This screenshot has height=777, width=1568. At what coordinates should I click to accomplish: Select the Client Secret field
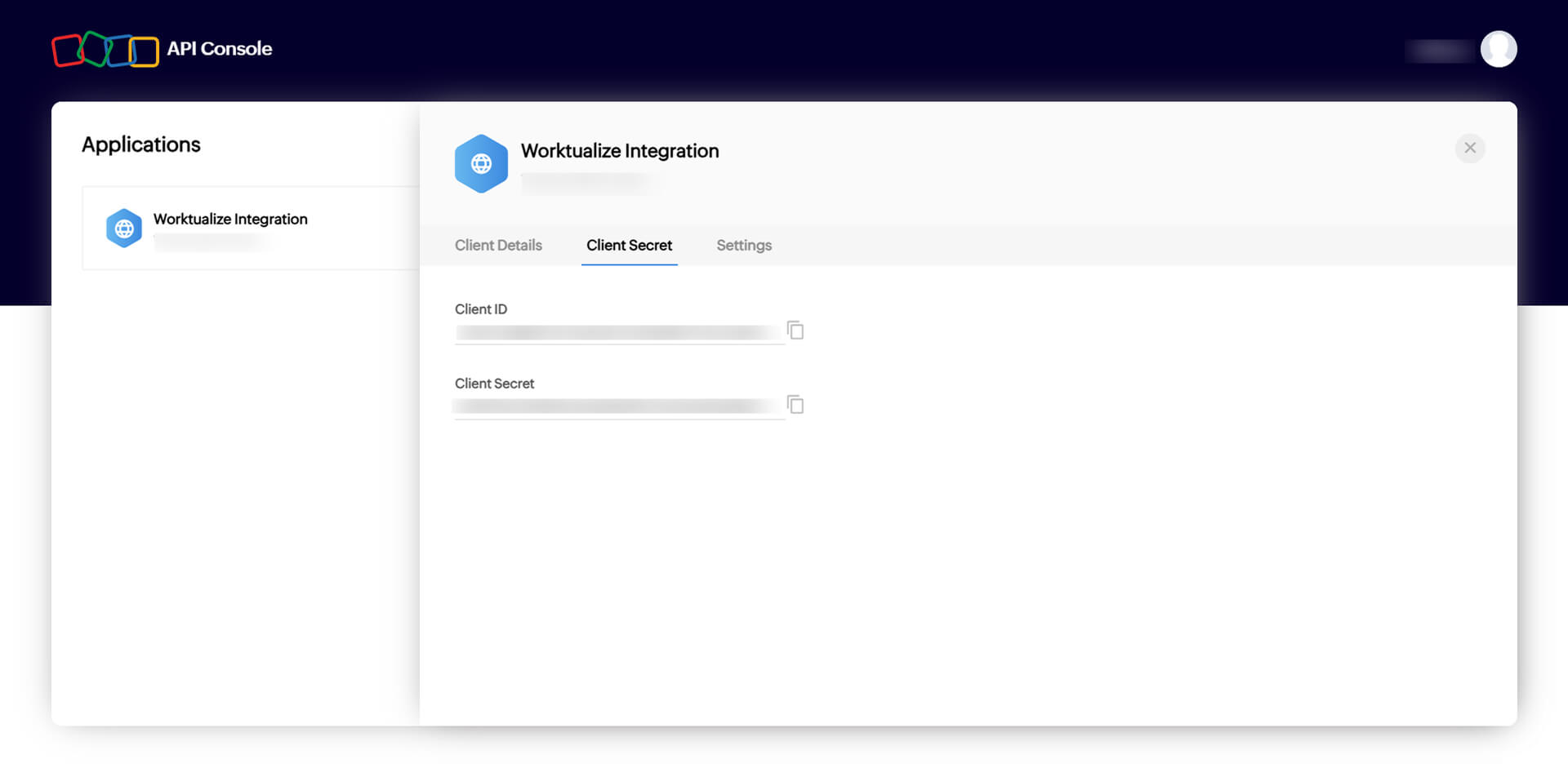[621, 406]
